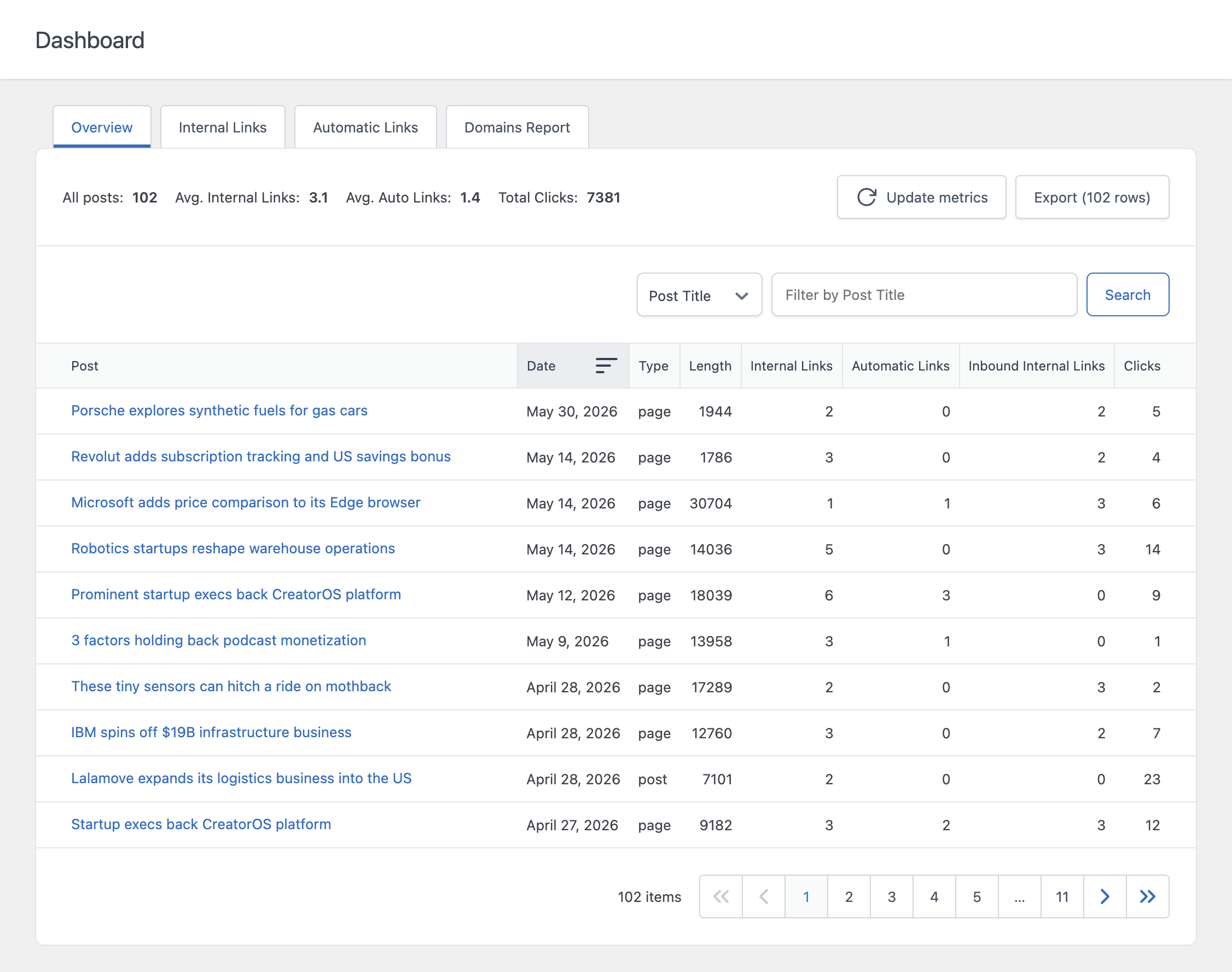Click Avg. Auto Links 1.4 statistic
The height and width of the screenshot is (972, 1232).
tap(412, 198)
